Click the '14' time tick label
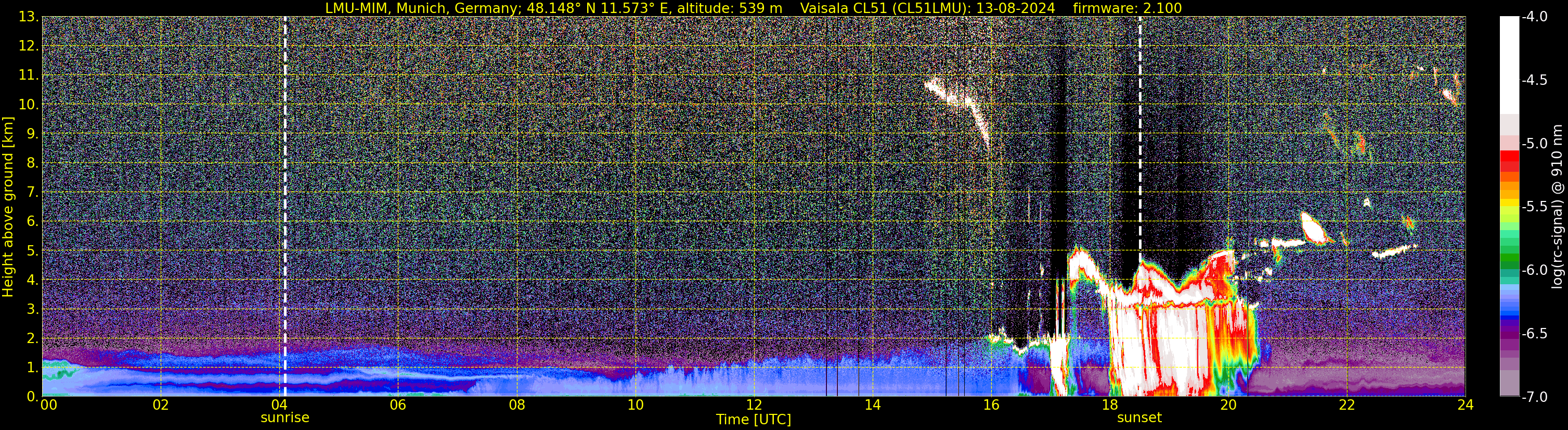The width and height of the screenshot is (1568, 430). point(872,405)
